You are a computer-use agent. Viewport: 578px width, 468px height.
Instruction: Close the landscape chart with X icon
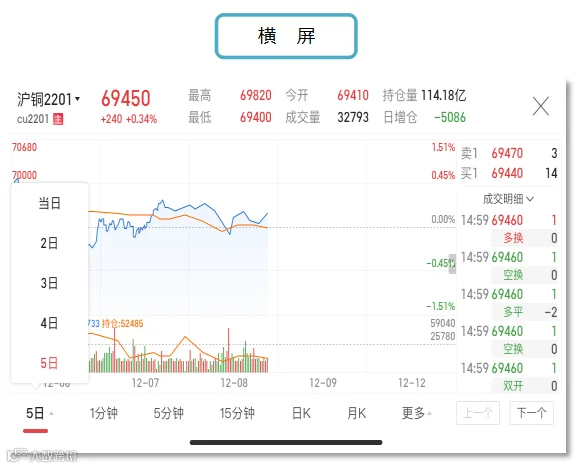pyautogui.click(x=540, y=106)
